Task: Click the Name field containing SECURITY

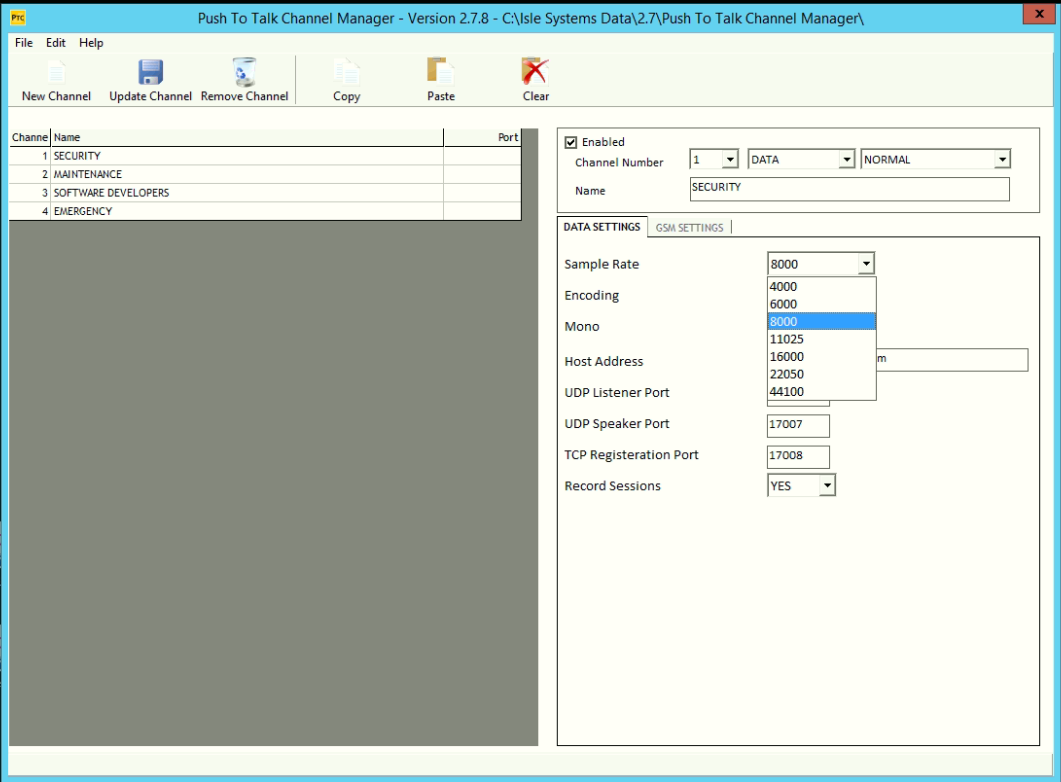Action: [x=849, y=189]
